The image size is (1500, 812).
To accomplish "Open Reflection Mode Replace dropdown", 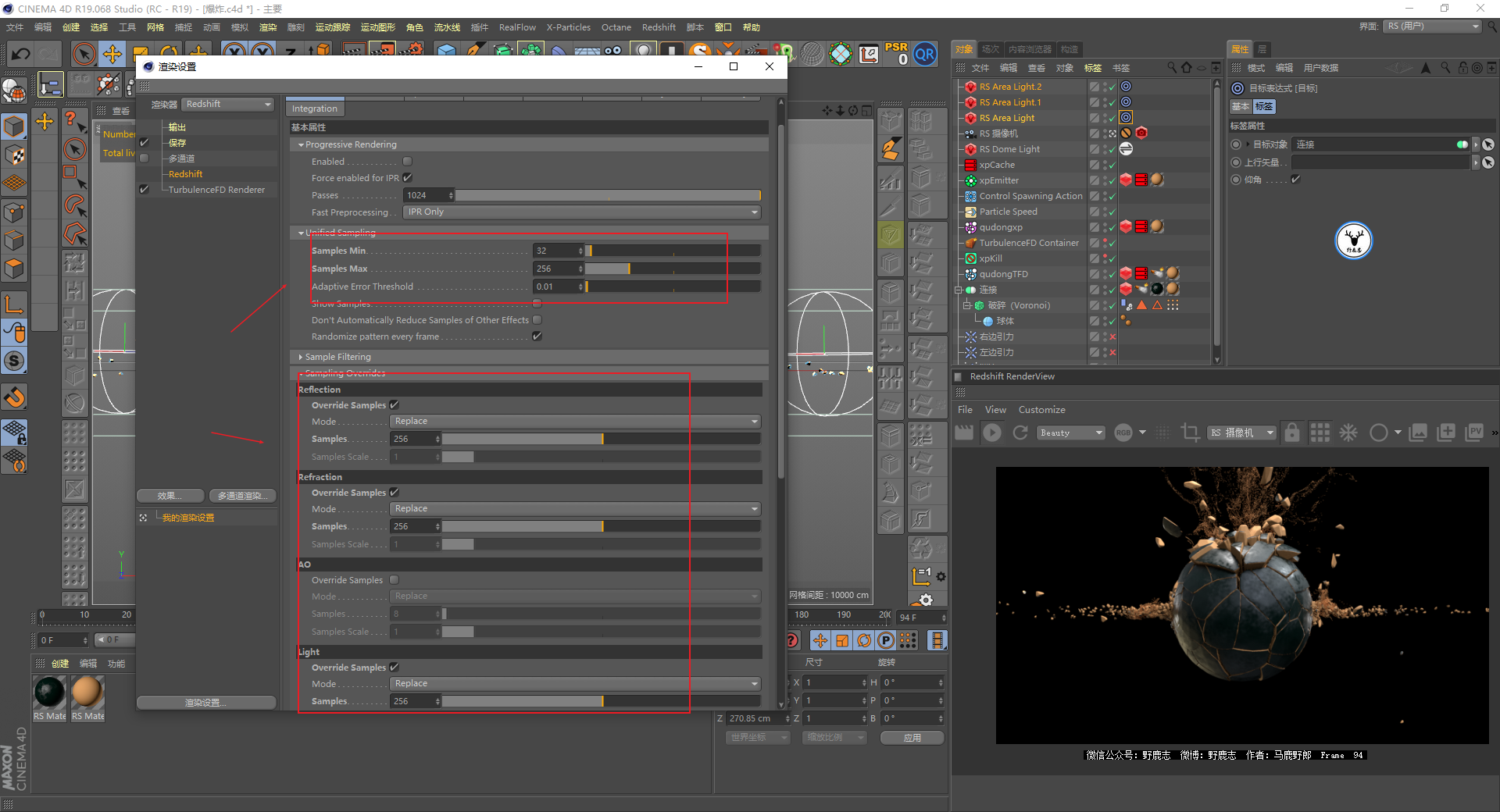I will pos(575,422).
